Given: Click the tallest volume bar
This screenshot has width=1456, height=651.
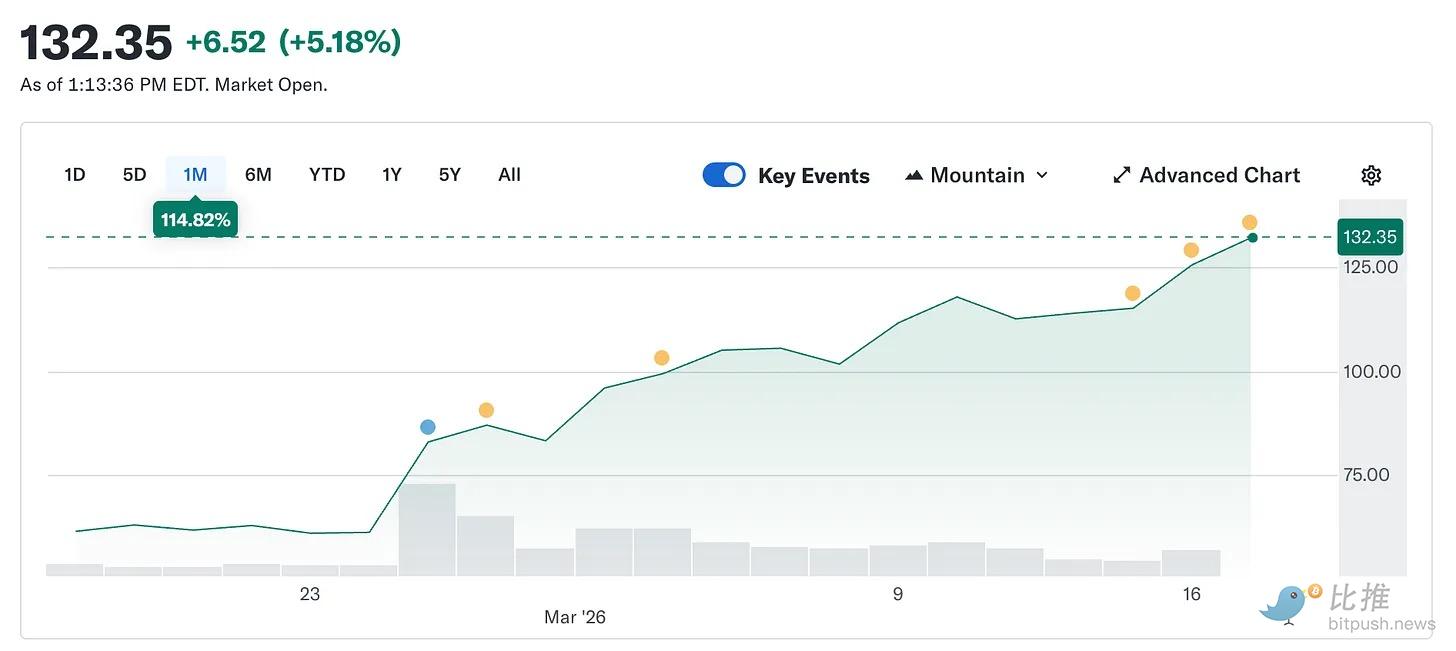Looking at the screenshot, I should tap(427, 530).
